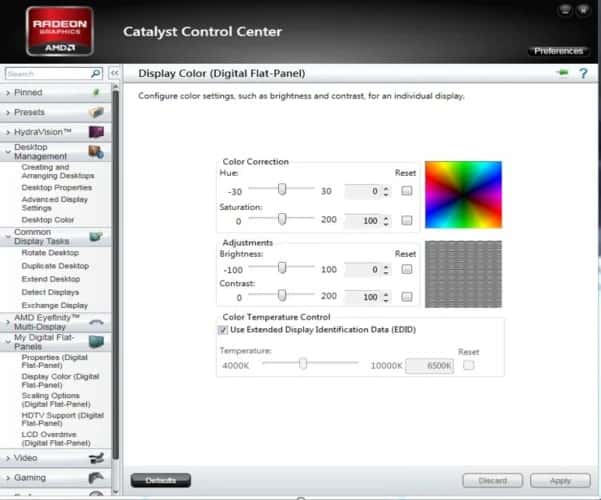Collapse the Desktop Management section
This screenshot has height=500, width=601.
[x=8, y=152]
